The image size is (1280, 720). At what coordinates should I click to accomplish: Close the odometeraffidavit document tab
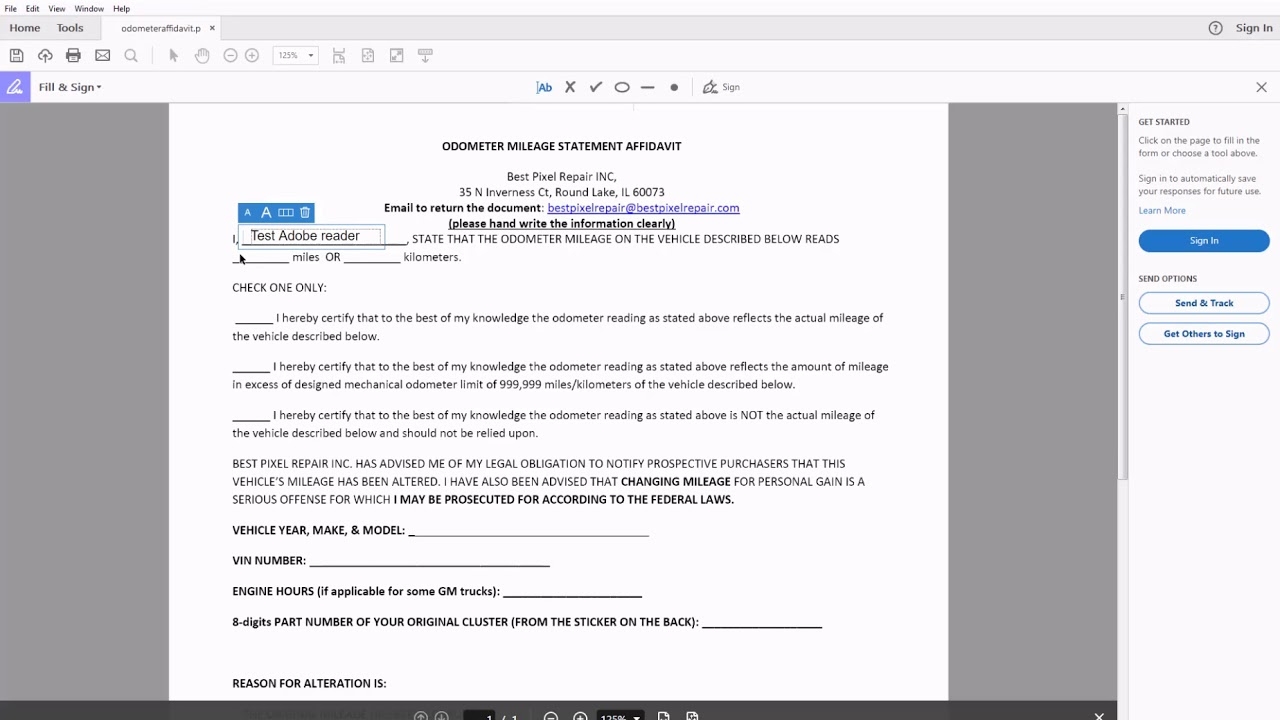[x=213, y=28]
